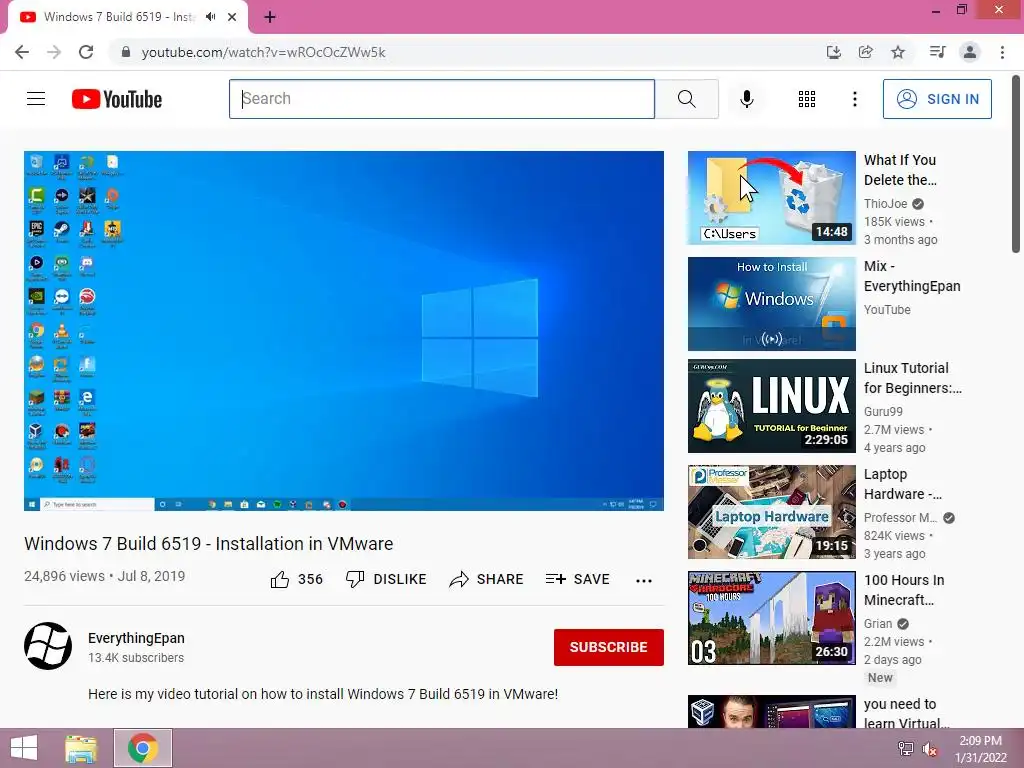Open '100 Hours In Minecraft' title
Image resolution: width=1024 pixels, height=768 pixels.
904,590
